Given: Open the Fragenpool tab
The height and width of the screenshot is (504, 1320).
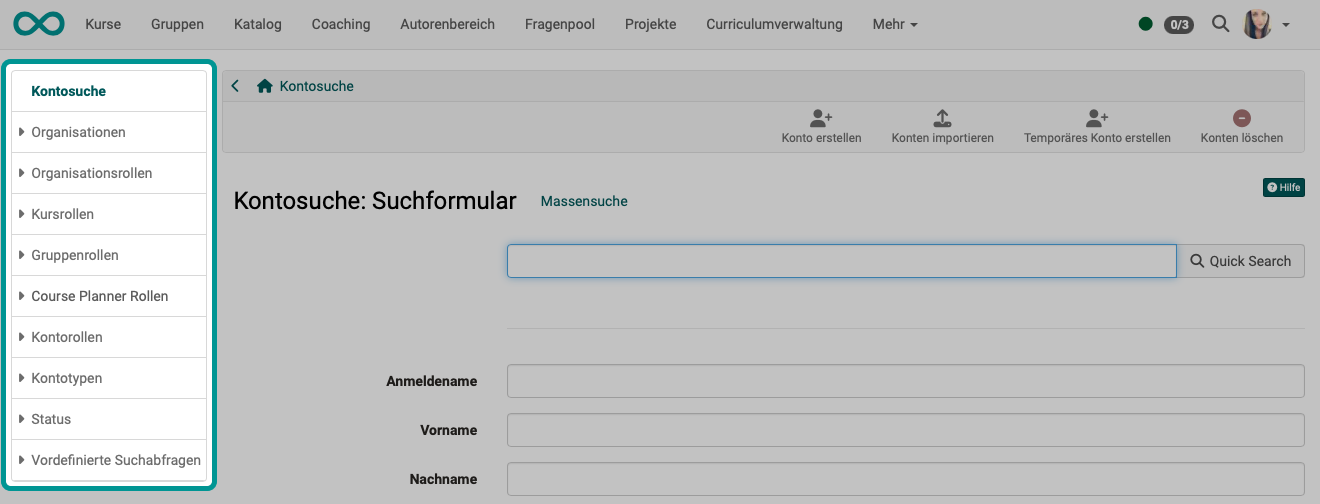Looking at the screenshot, I should 560,24.
